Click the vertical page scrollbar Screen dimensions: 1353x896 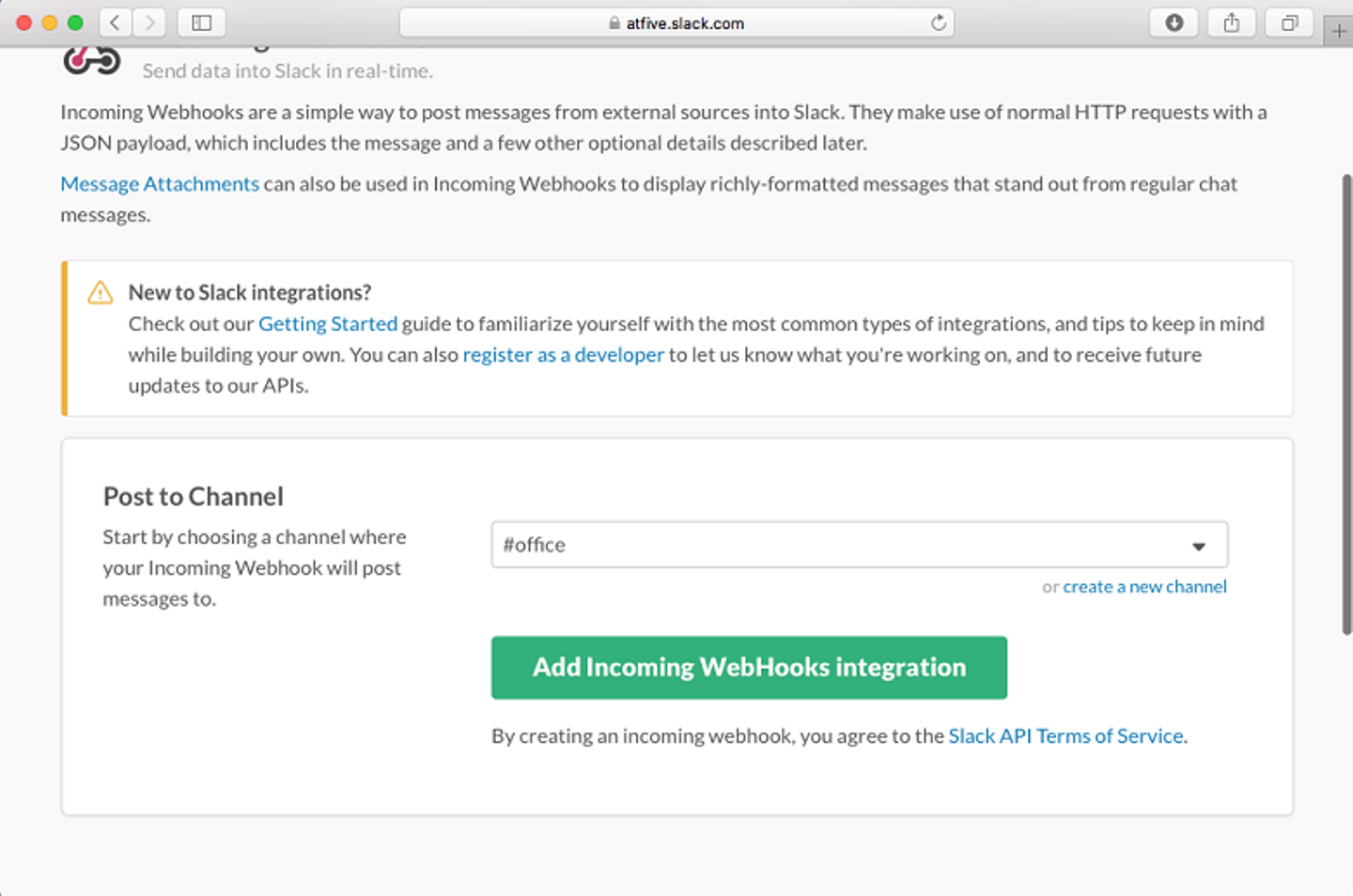tap(1346, 404)
